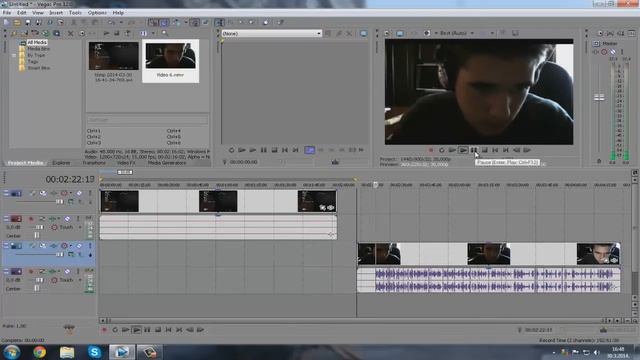
Task: Click Loop playback in video preview
Action: pyautogui.click(x=441, y=150)
